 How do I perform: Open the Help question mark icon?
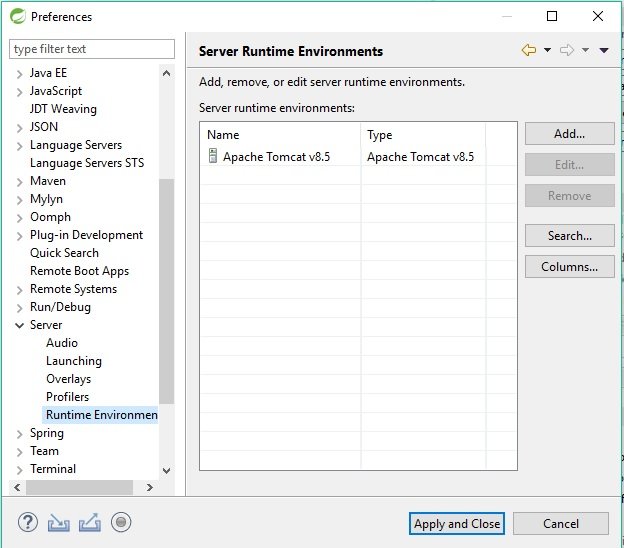pyautogui.click(x=28, y=523)
